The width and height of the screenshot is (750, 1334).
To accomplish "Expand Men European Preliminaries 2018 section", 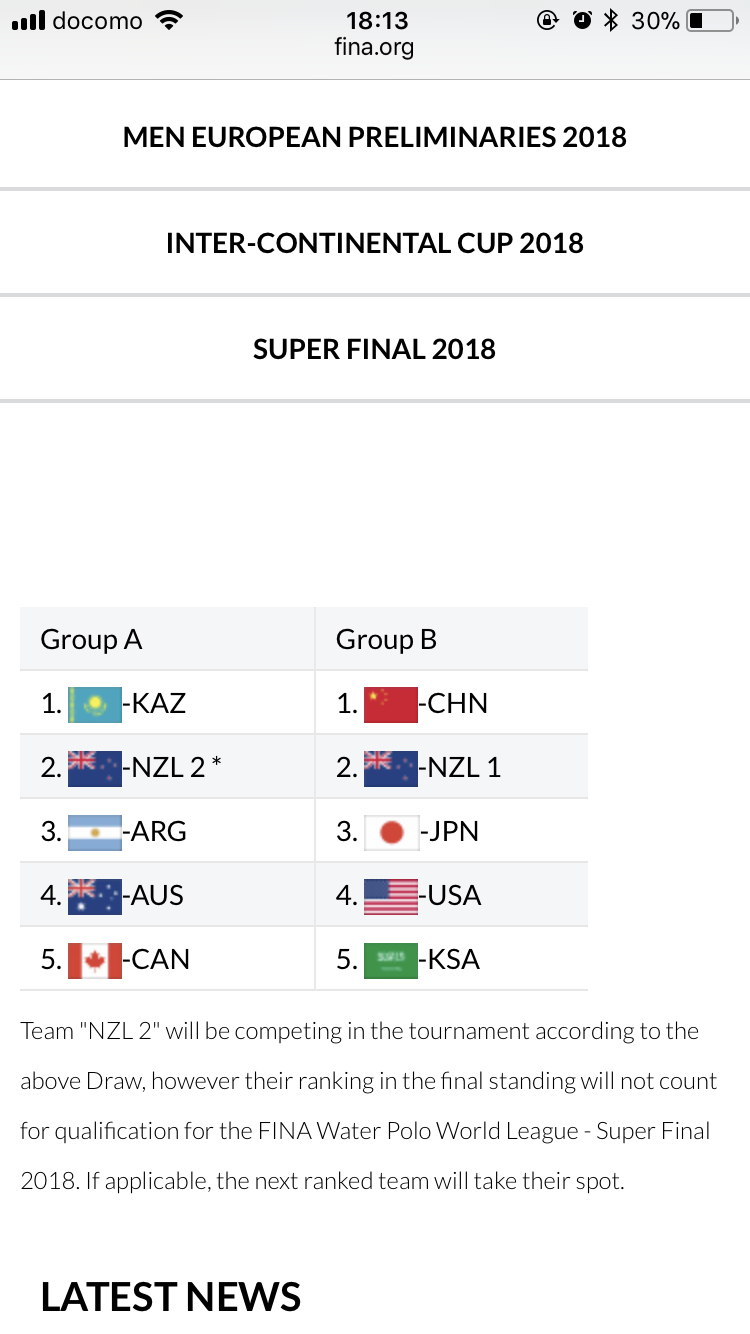I will coord(375,137).
